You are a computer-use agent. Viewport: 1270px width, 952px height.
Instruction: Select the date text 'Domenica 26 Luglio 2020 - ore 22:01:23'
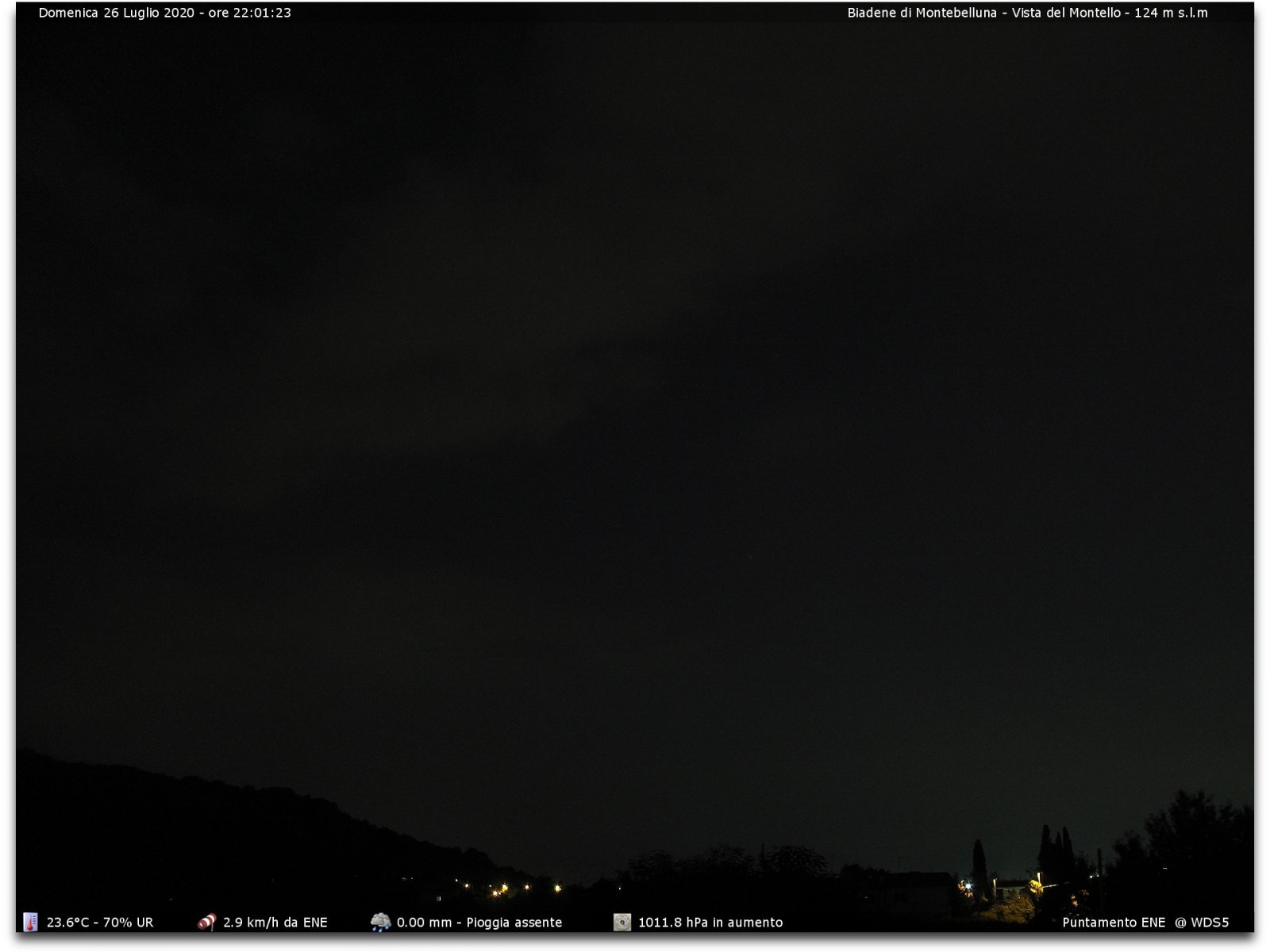[x=165, y=13]
